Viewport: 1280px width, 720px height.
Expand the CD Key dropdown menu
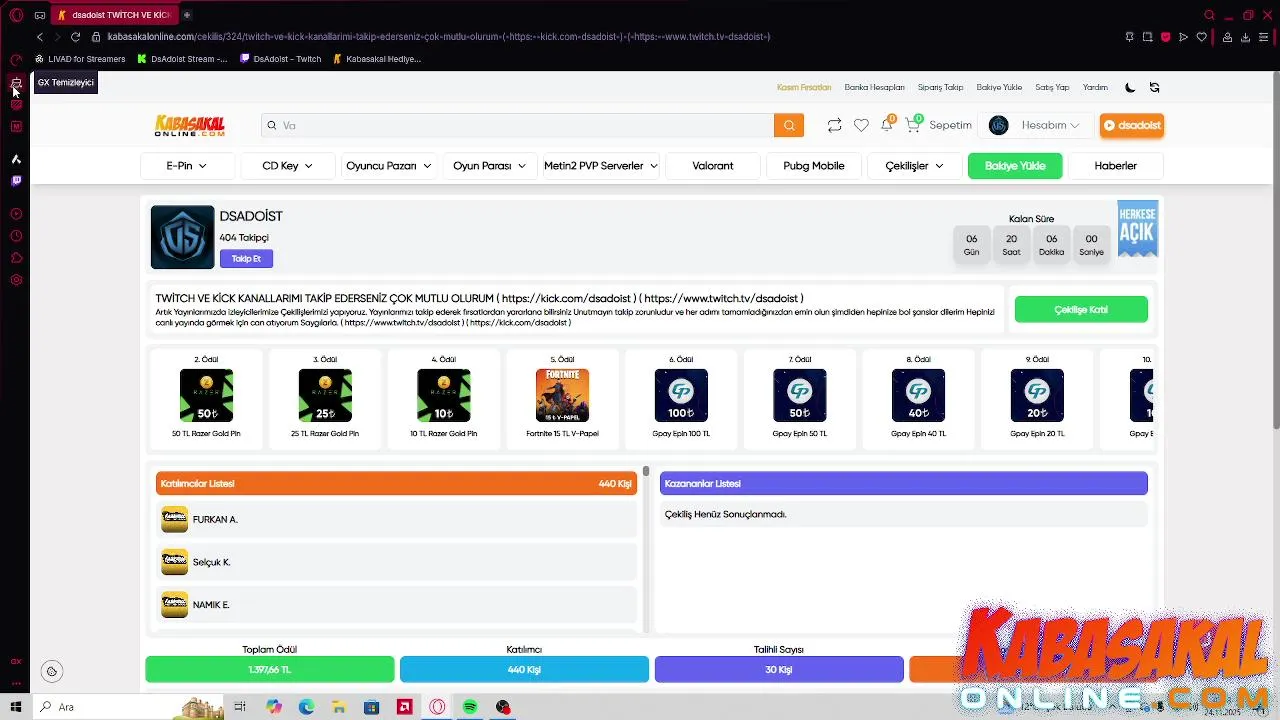pyautogui.click(x=287, y=166)
